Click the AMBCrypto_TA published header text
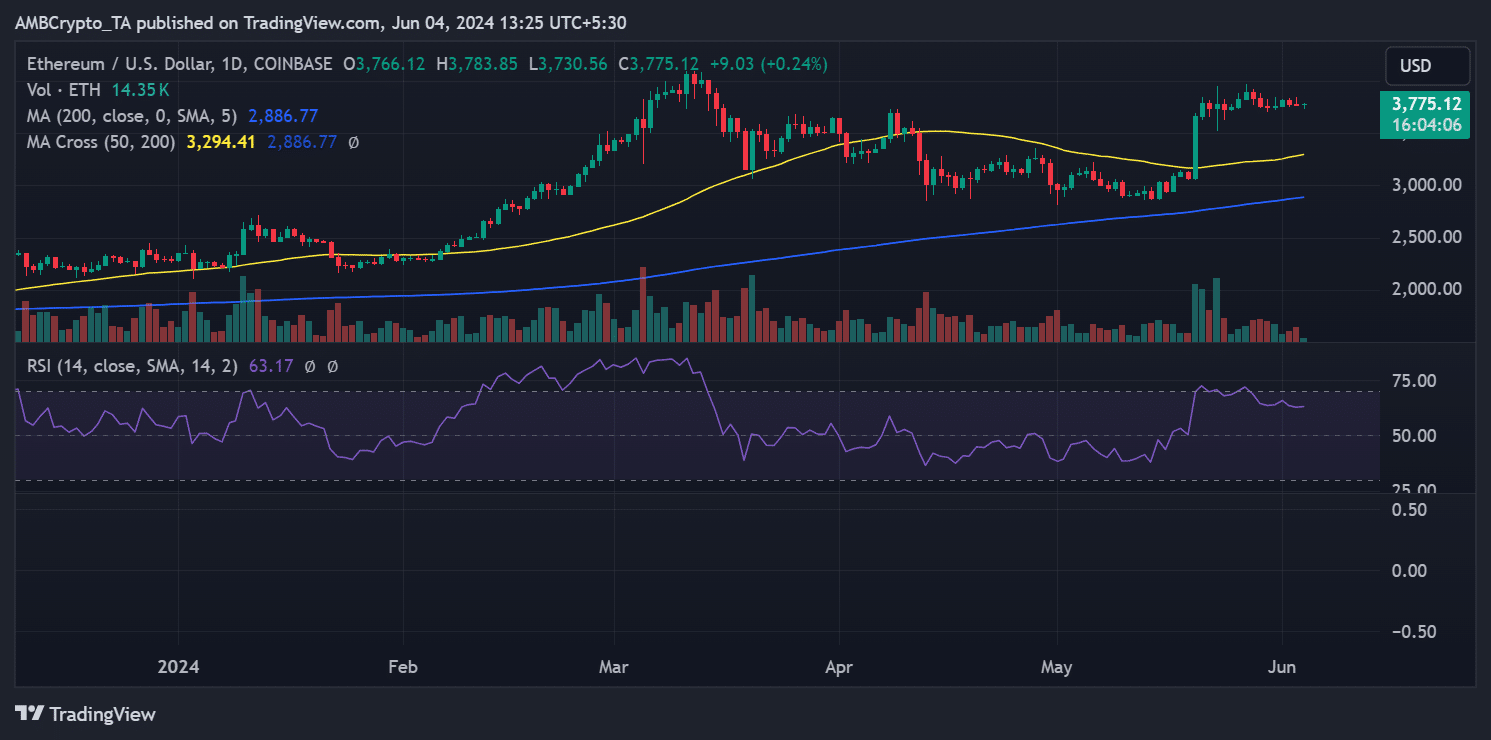 tap(321, 22)
